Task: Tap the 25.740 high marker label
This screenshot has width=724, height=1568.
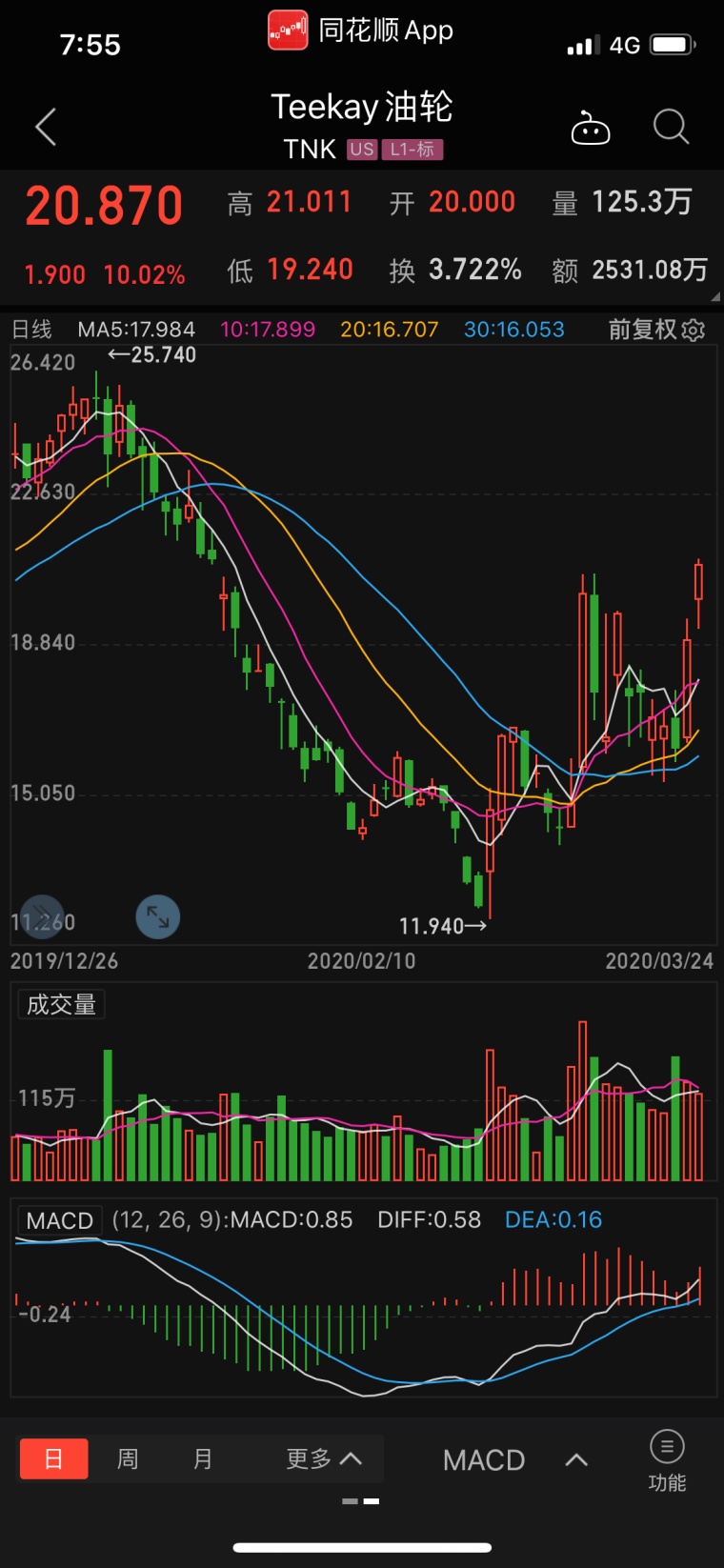Action: point(151,355)
